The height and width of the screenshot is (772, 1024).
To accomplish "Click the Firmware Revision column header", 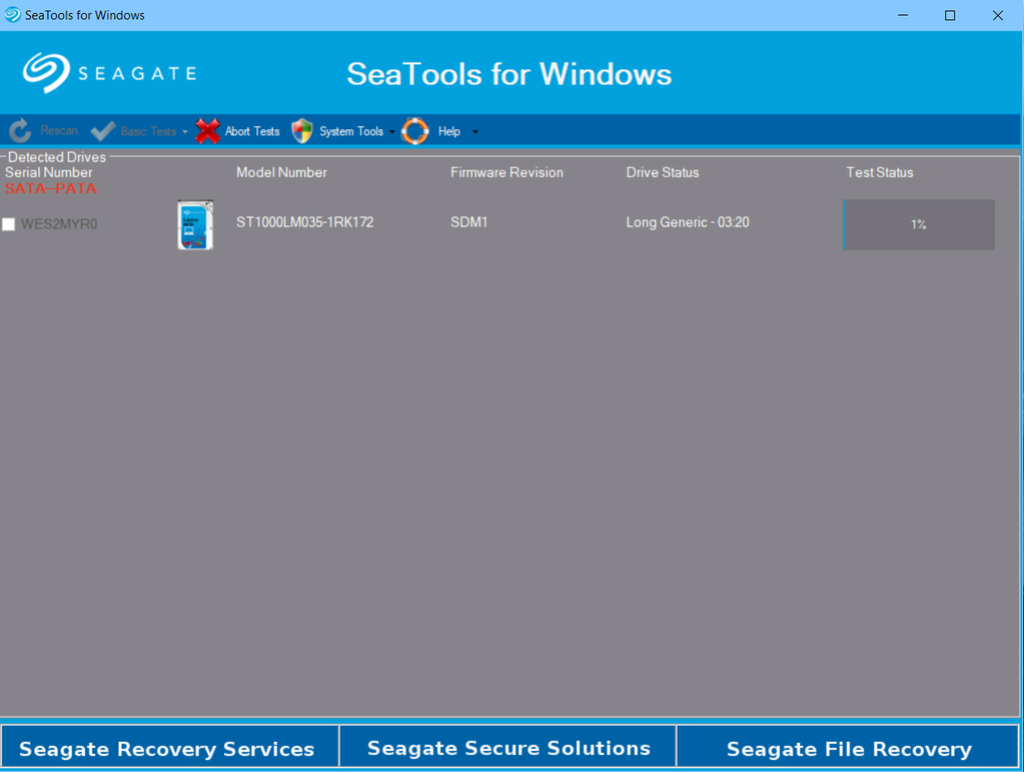I will click(507, 172).
